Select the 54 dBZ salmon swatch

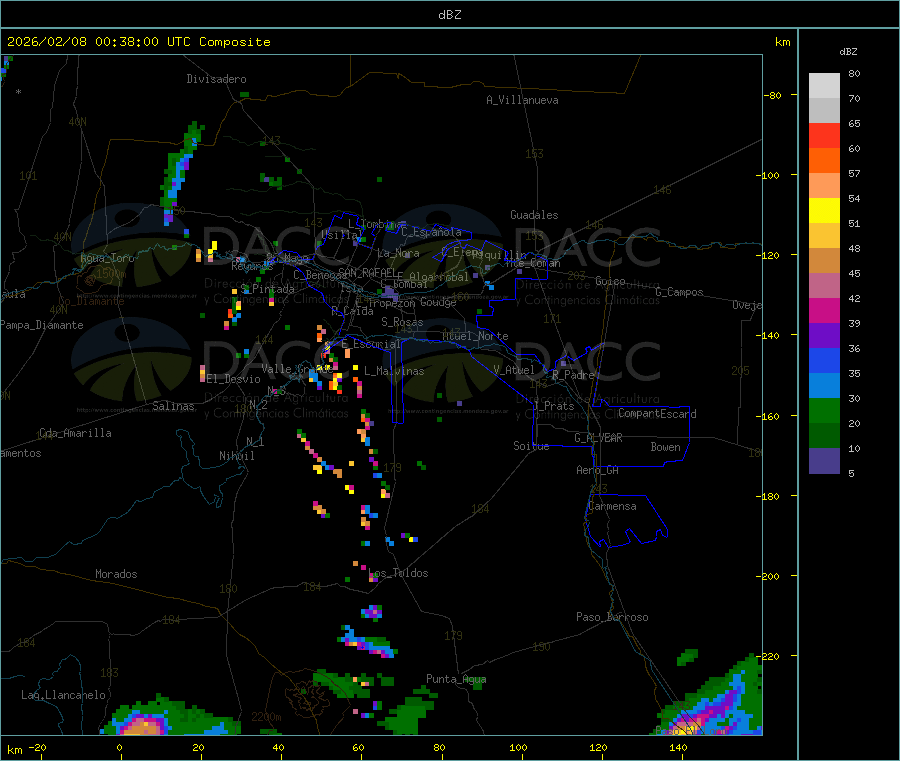[x=824, y=186]
